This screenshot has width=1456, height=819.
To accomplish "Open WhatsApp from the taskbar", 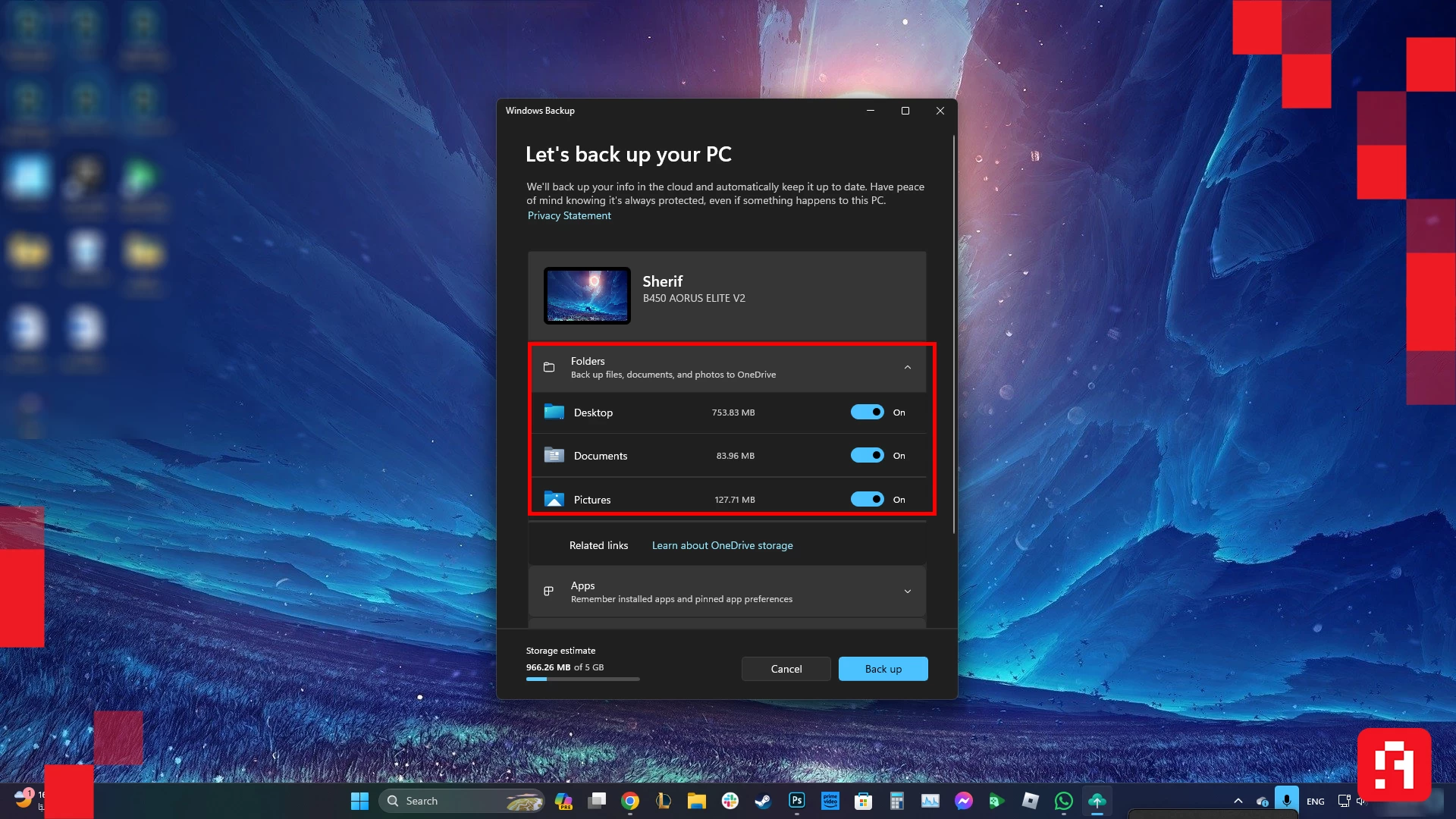I will click(1064, 801).
